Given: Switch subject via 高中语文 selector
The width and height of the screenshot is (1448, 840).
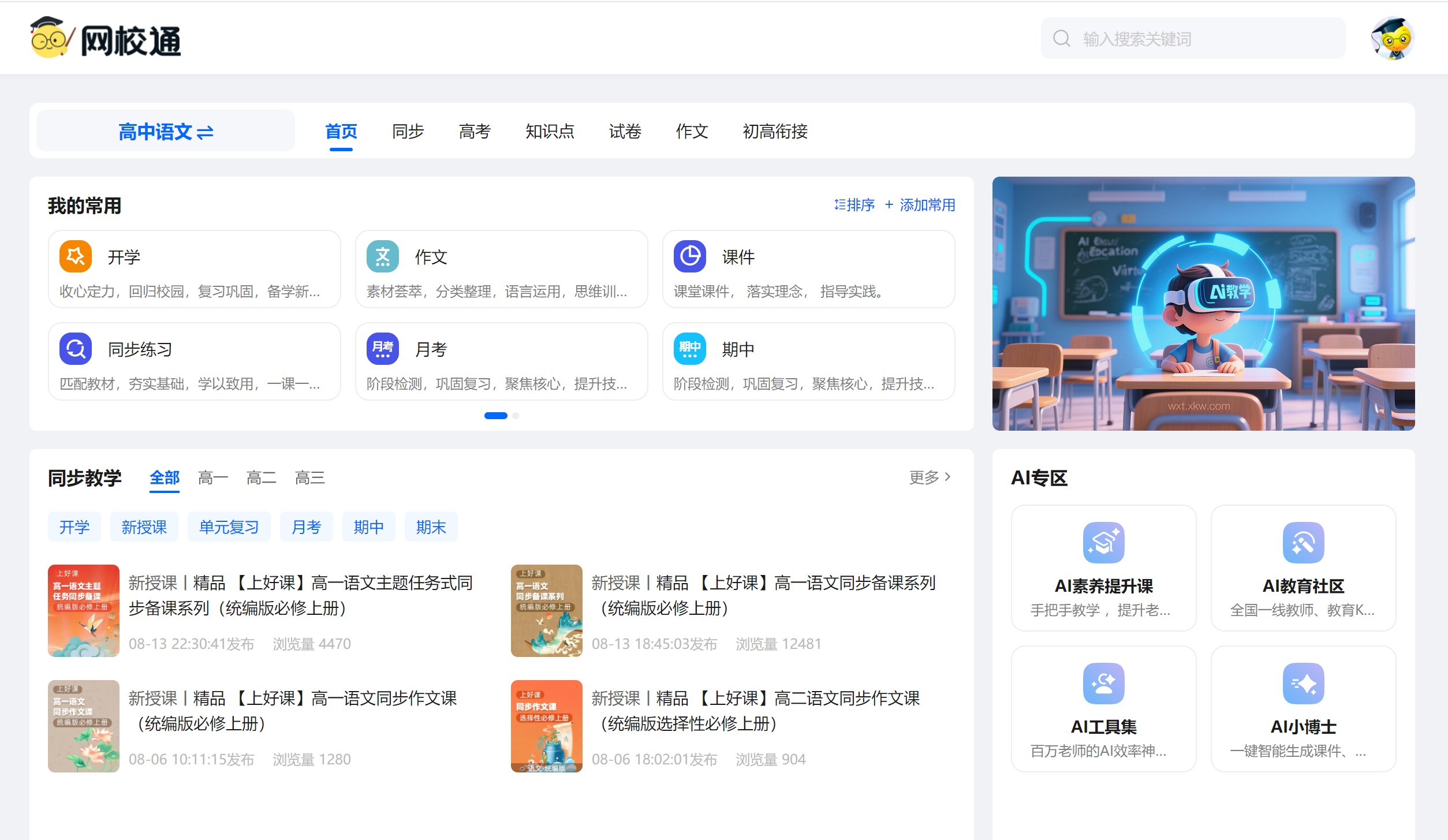Looking at the screenshot, I should (166, 132).
